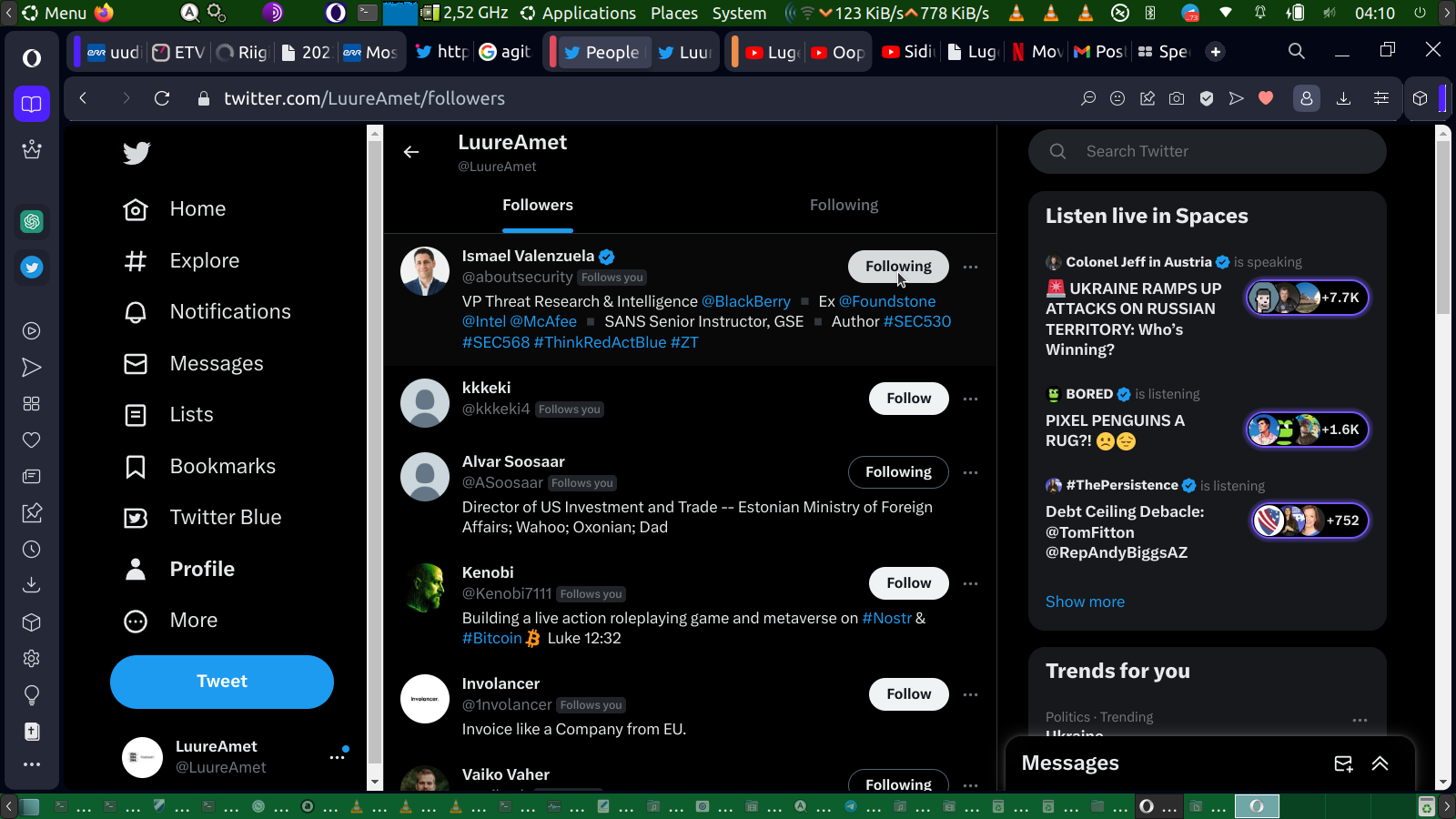Expand the More navigation menu
The width and height of the screenshot is (1456, 819).
click(171, 621)
